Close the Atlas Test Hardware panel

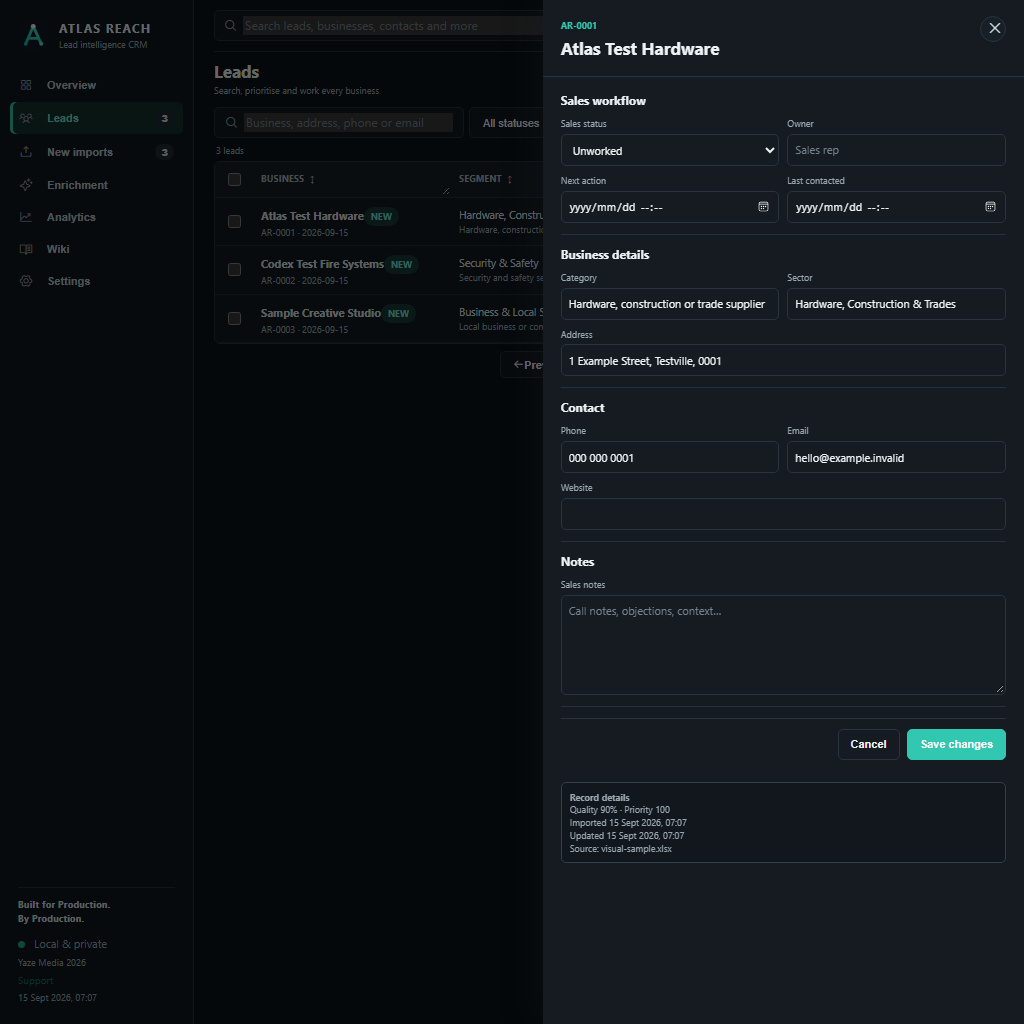point(993,29)
